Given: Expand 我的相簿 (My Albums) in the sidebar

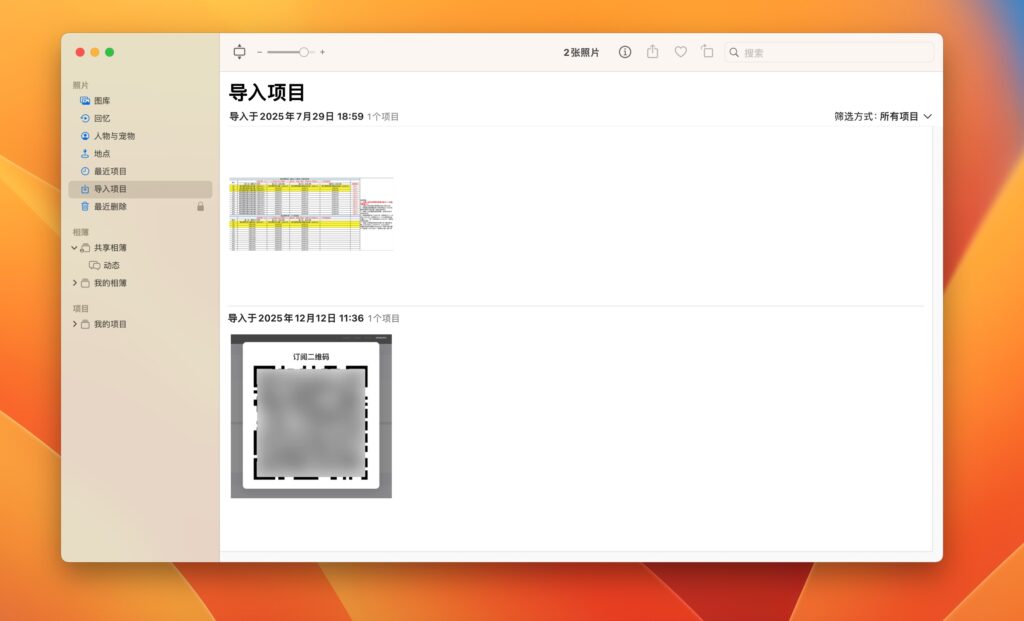Looking at the screenshot, I should click(74, 282).
